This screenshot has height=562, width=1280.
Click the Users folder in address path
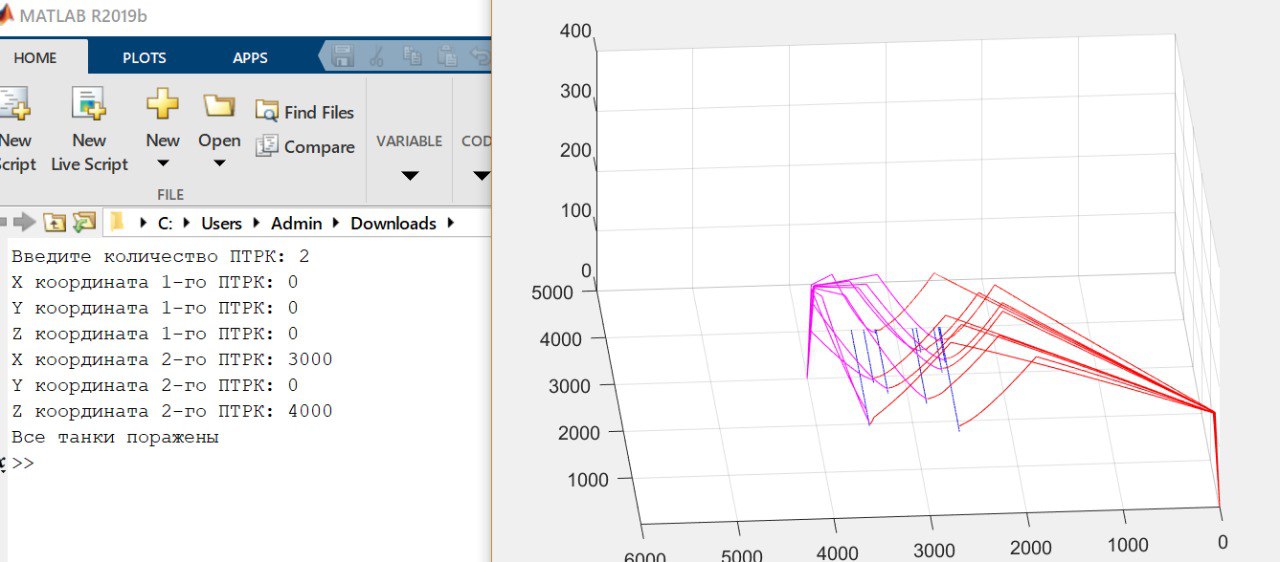(221, 223)
